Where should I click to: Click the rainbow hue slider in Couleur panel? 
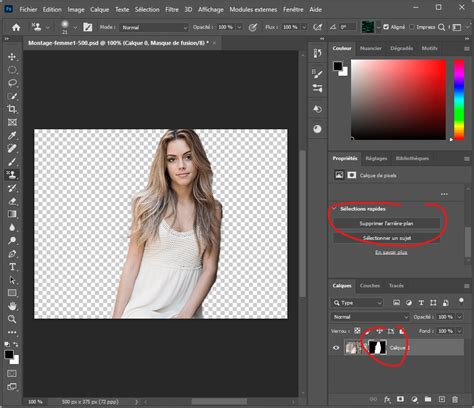point(459,100)
